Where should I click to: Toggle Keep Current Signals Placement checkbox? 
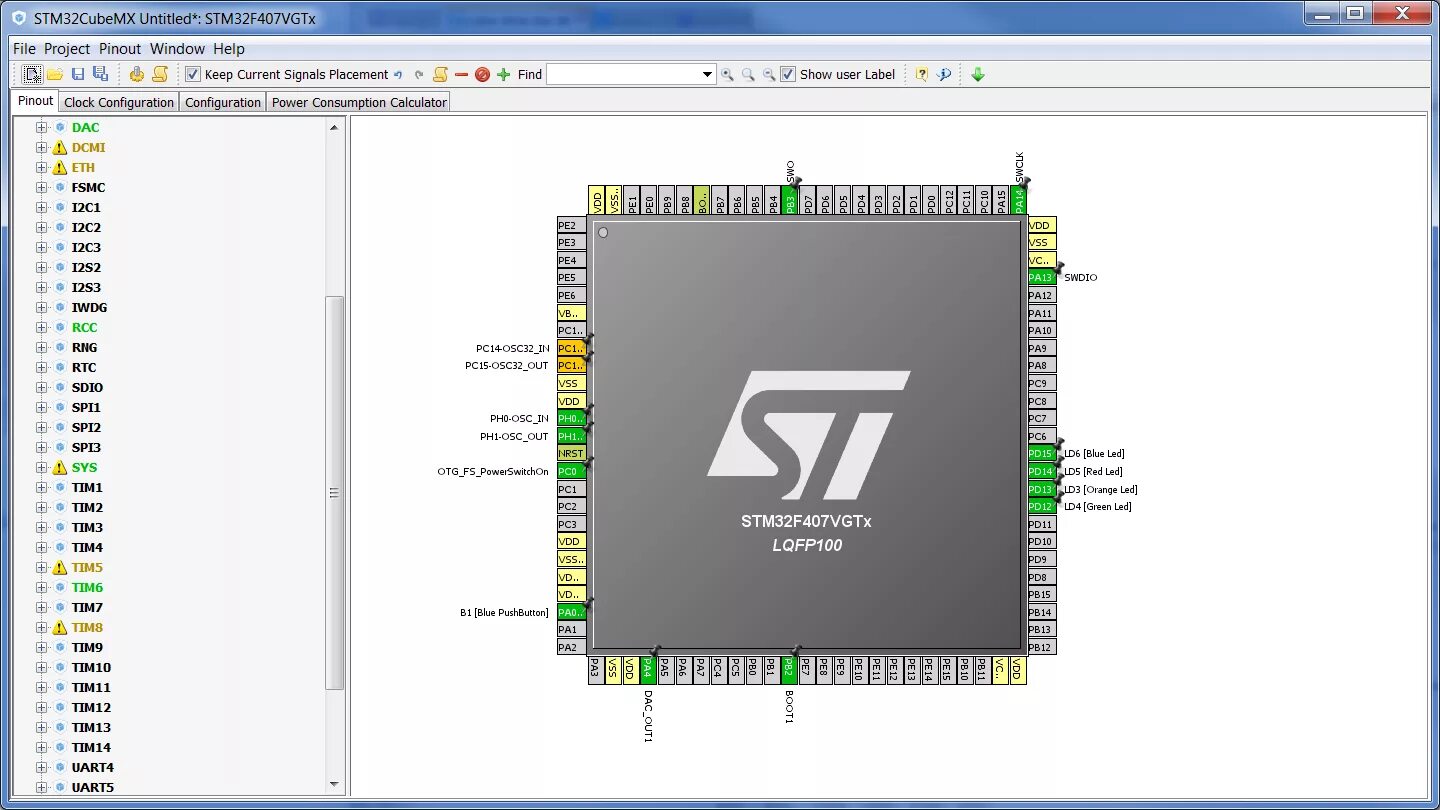click(x=193, y=74)
